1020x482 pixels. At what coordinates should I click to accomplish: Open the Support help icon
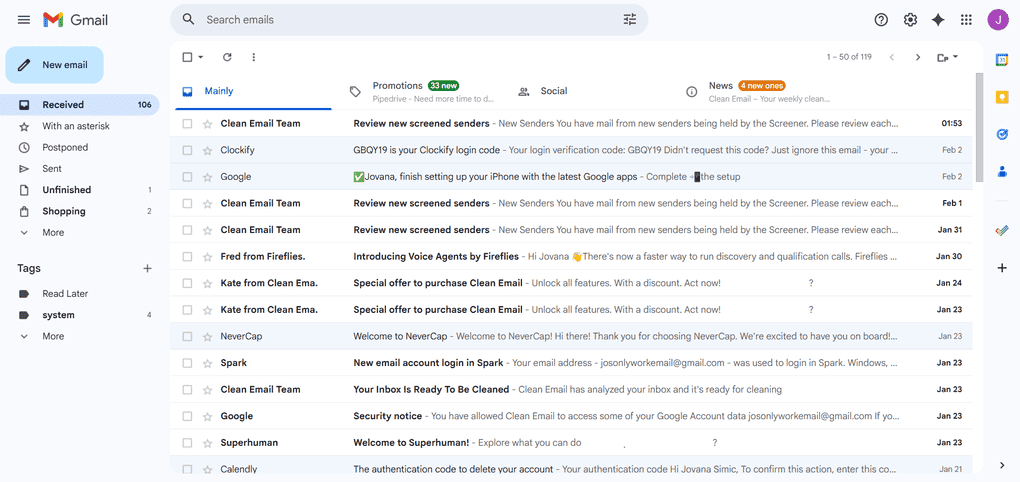(x=881, y=20)
